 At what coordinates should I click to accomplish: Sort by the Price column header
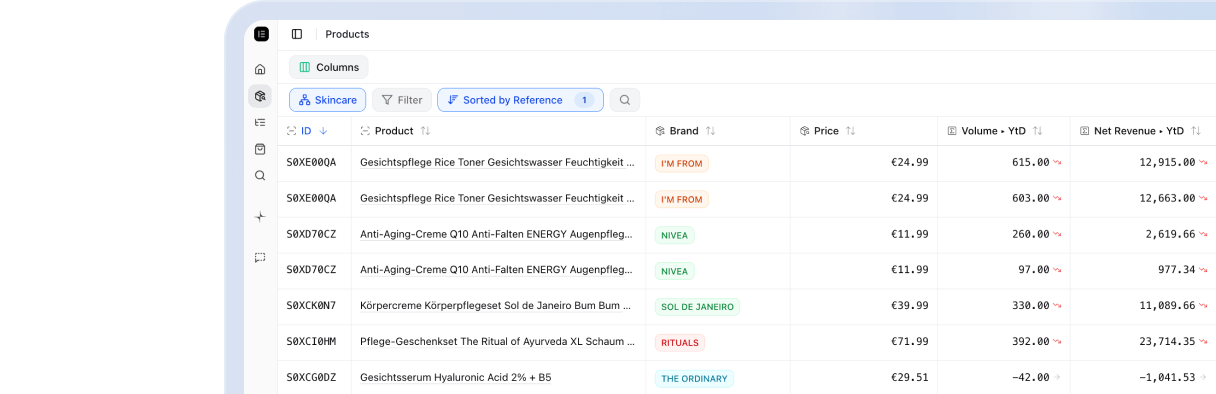pos(827,131)
